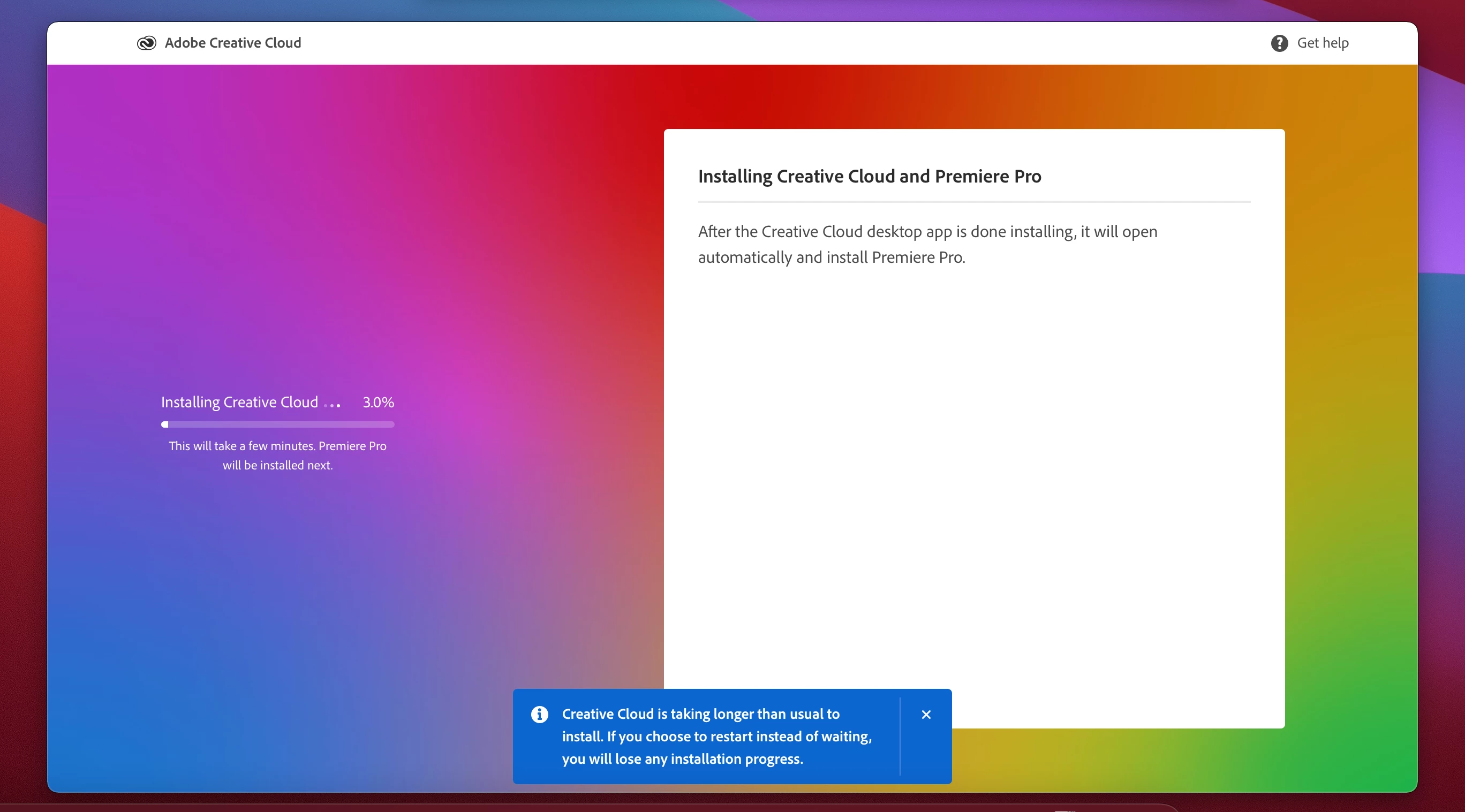Click the info icon in the blue notification

click(539, 714)
